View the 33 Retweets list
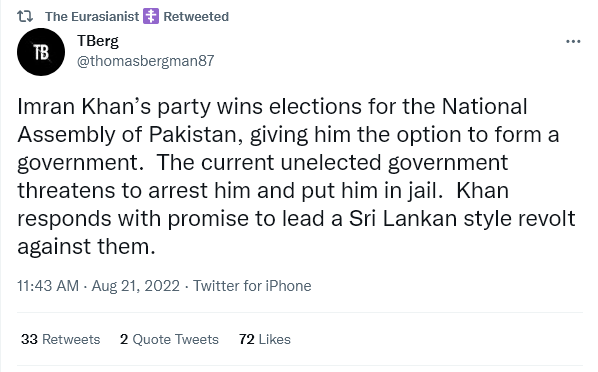 [61, 339]
